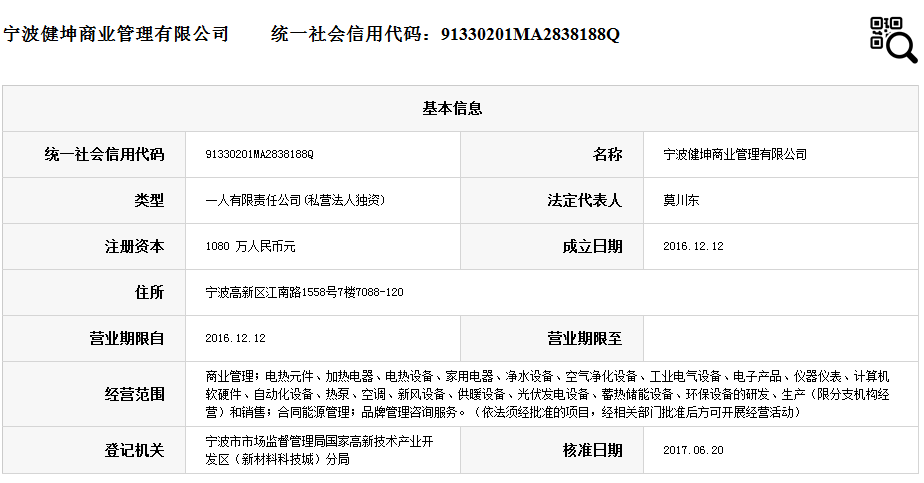Click the 成立日期 field label
The image size is (924, 483).
coord(592,246)
